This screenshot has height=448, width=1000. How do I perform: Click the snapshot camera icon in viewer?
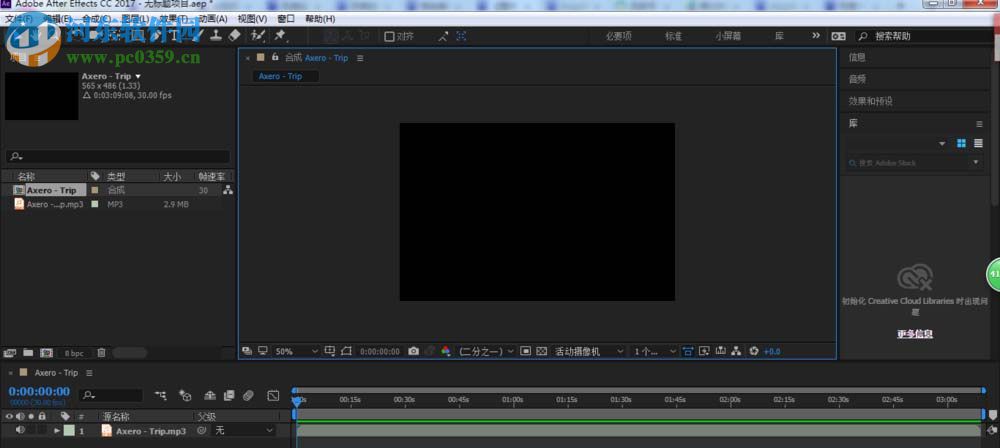point(413,351)
